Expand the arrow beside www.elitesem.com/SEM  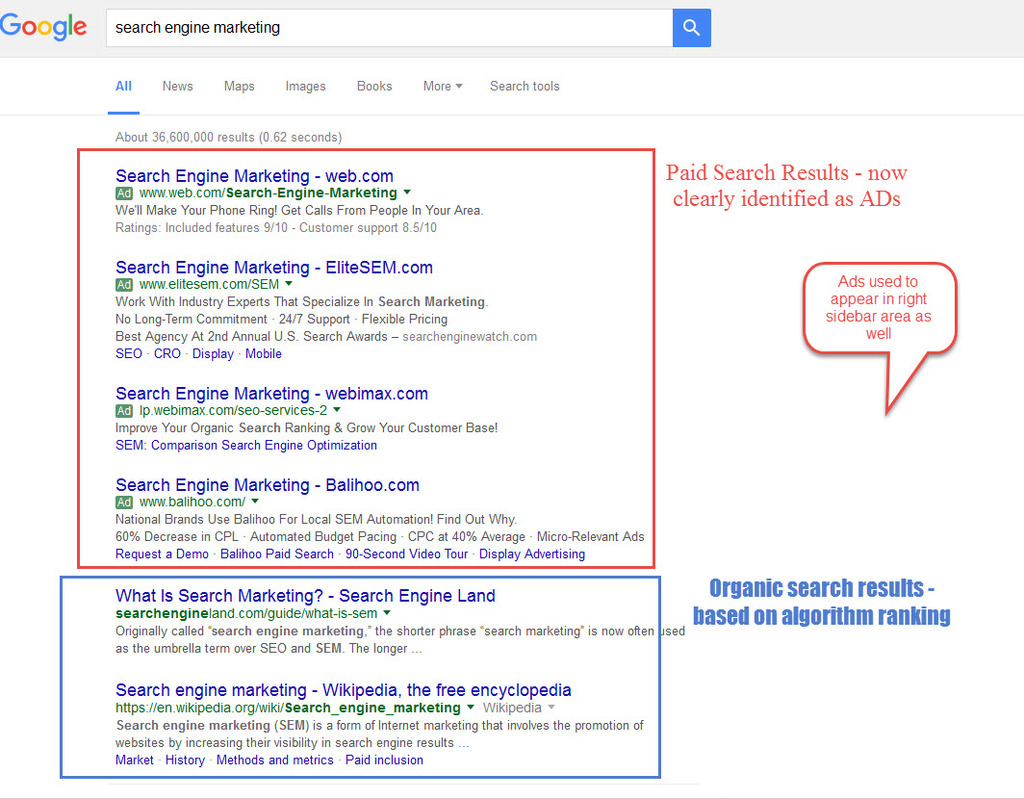point(289,284)
